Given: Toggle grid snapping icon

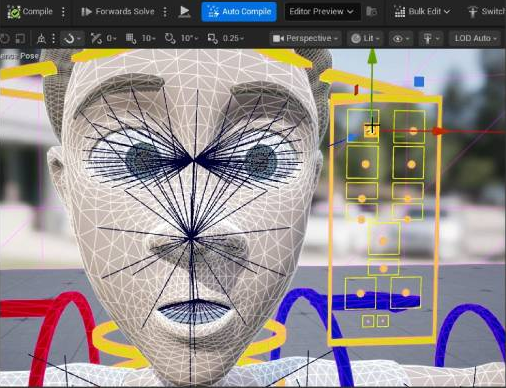Looking at the screenshot, I should [x=131, y=38].
